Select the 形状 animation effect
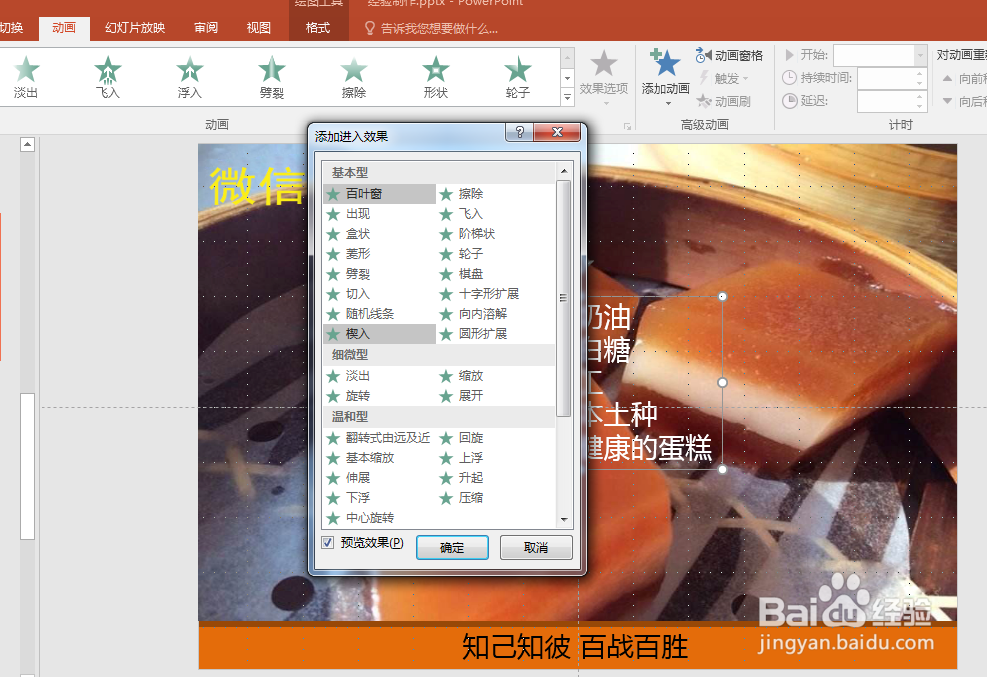987x677 pixels. point(435,76)
